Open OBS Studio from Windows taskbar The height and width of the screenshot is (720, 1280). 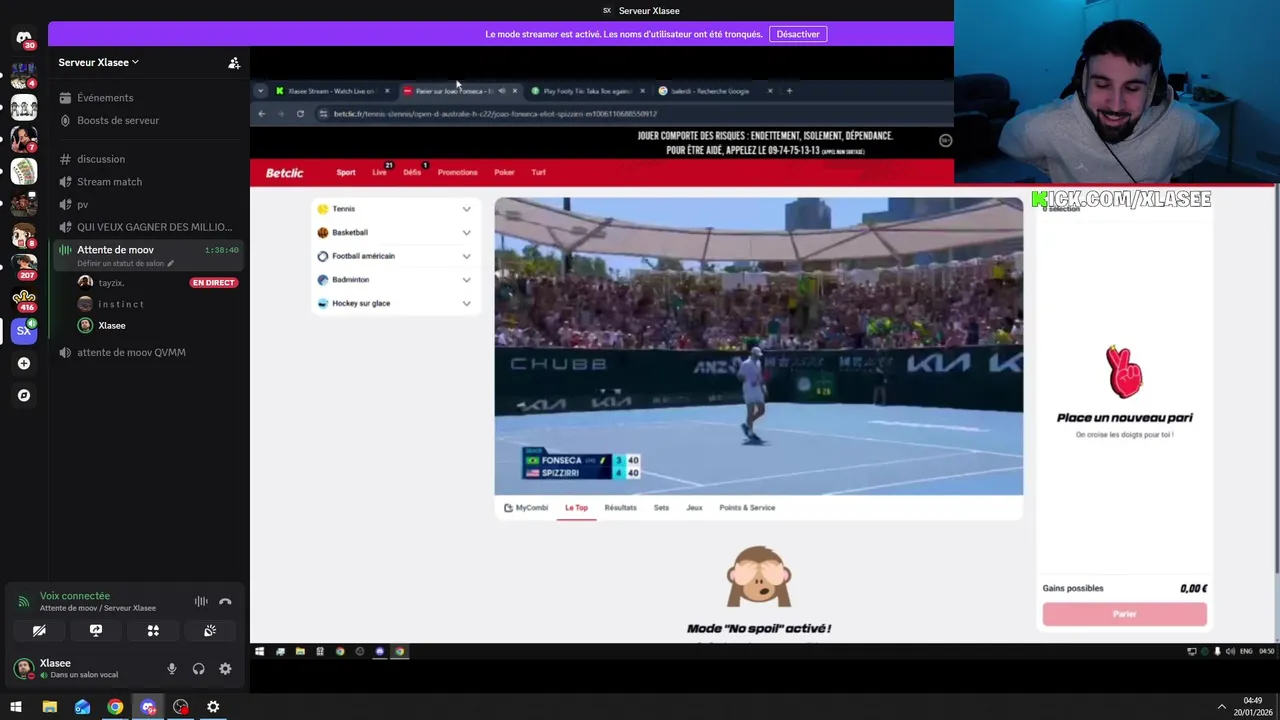(180, 707)
